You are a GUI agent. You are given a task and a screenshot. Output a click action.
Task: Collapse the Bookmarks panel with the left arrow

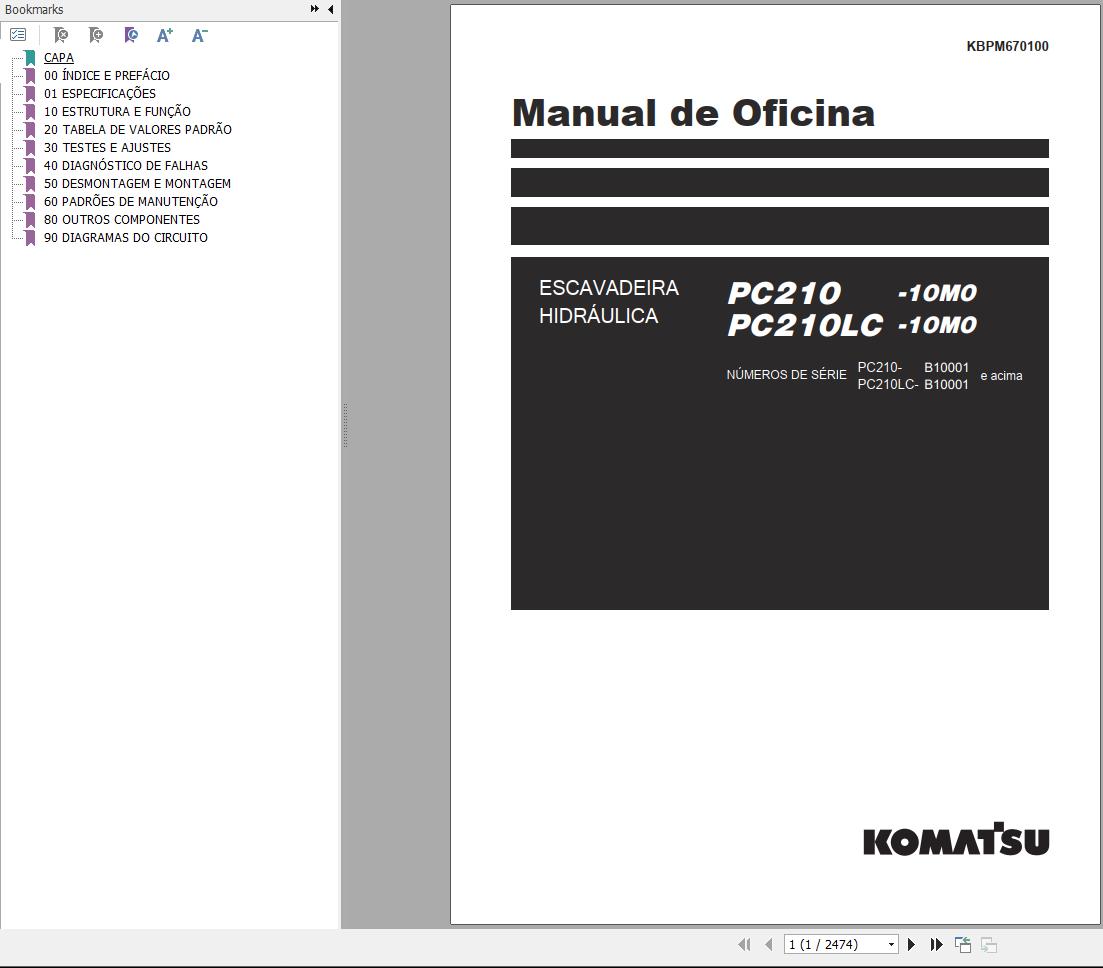coord(331,9)
